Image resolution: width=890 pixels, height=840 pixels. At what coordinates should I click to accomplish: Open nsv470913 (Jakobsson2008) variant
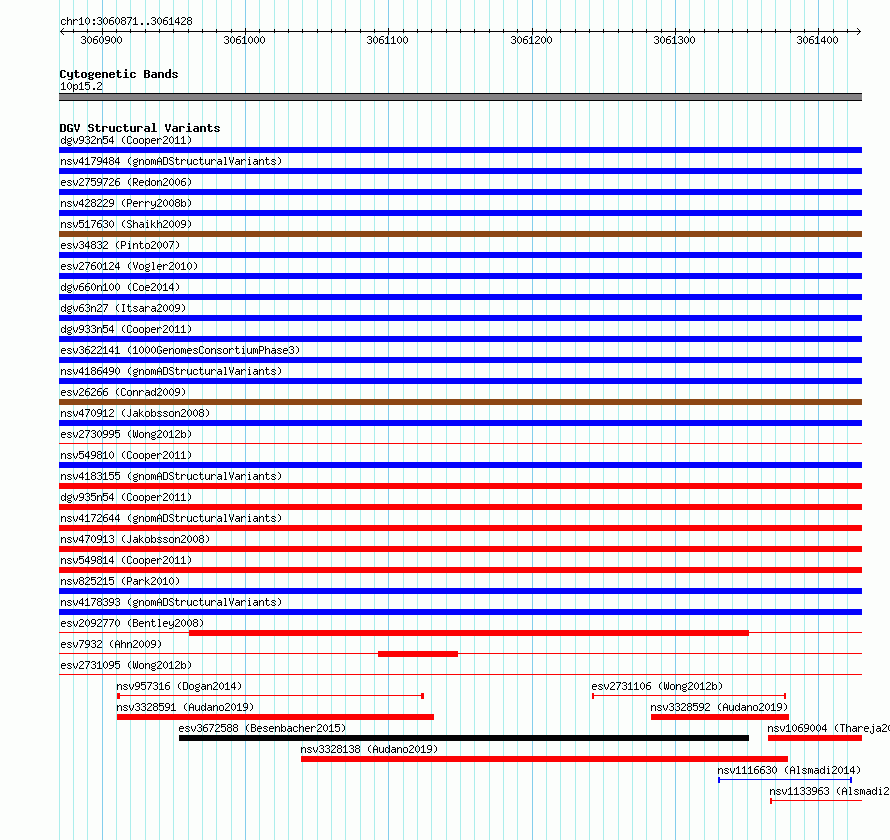click(x=135, y=539)
